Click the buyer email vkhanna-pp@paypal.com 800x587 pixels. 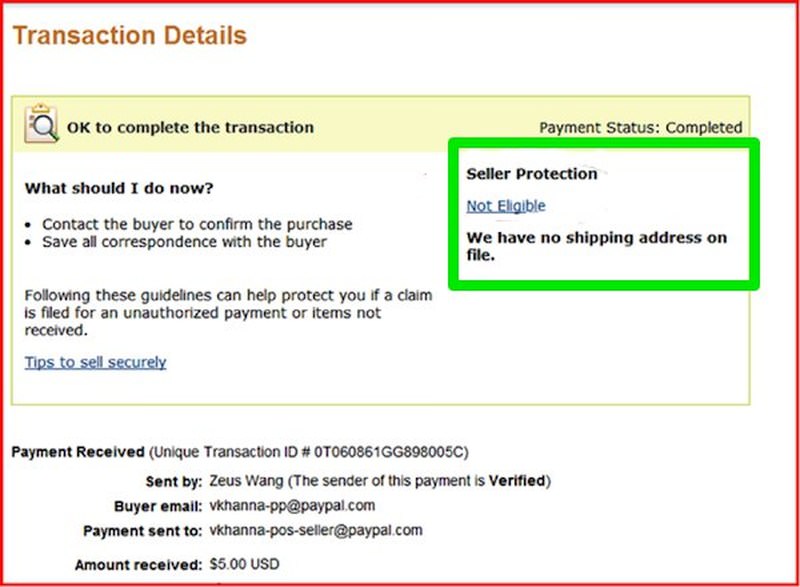pos(292,505)
